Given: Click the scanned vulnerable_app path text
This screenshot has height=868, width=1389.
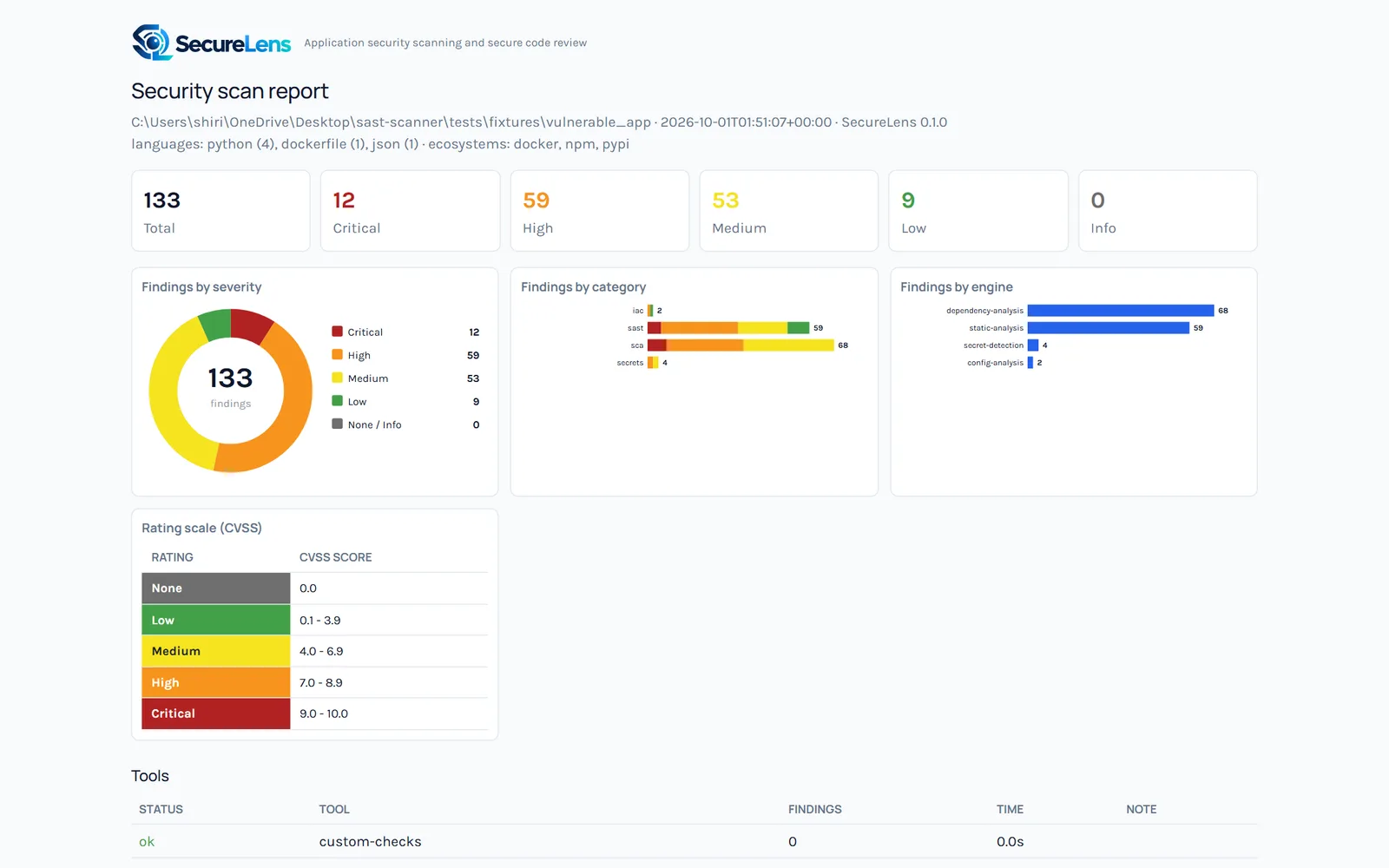Looking at the screenshot, I should 391,122.
